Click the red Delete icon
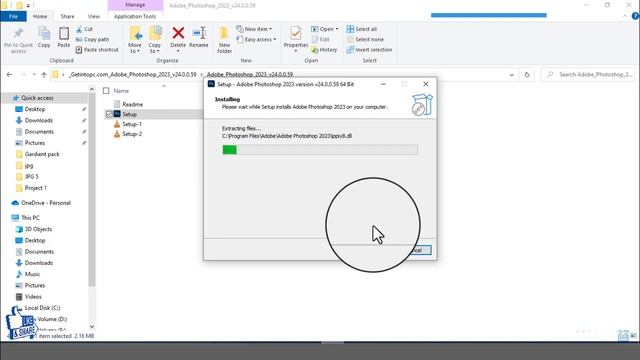This screenshot has width=640, height=360. (178, 33)
